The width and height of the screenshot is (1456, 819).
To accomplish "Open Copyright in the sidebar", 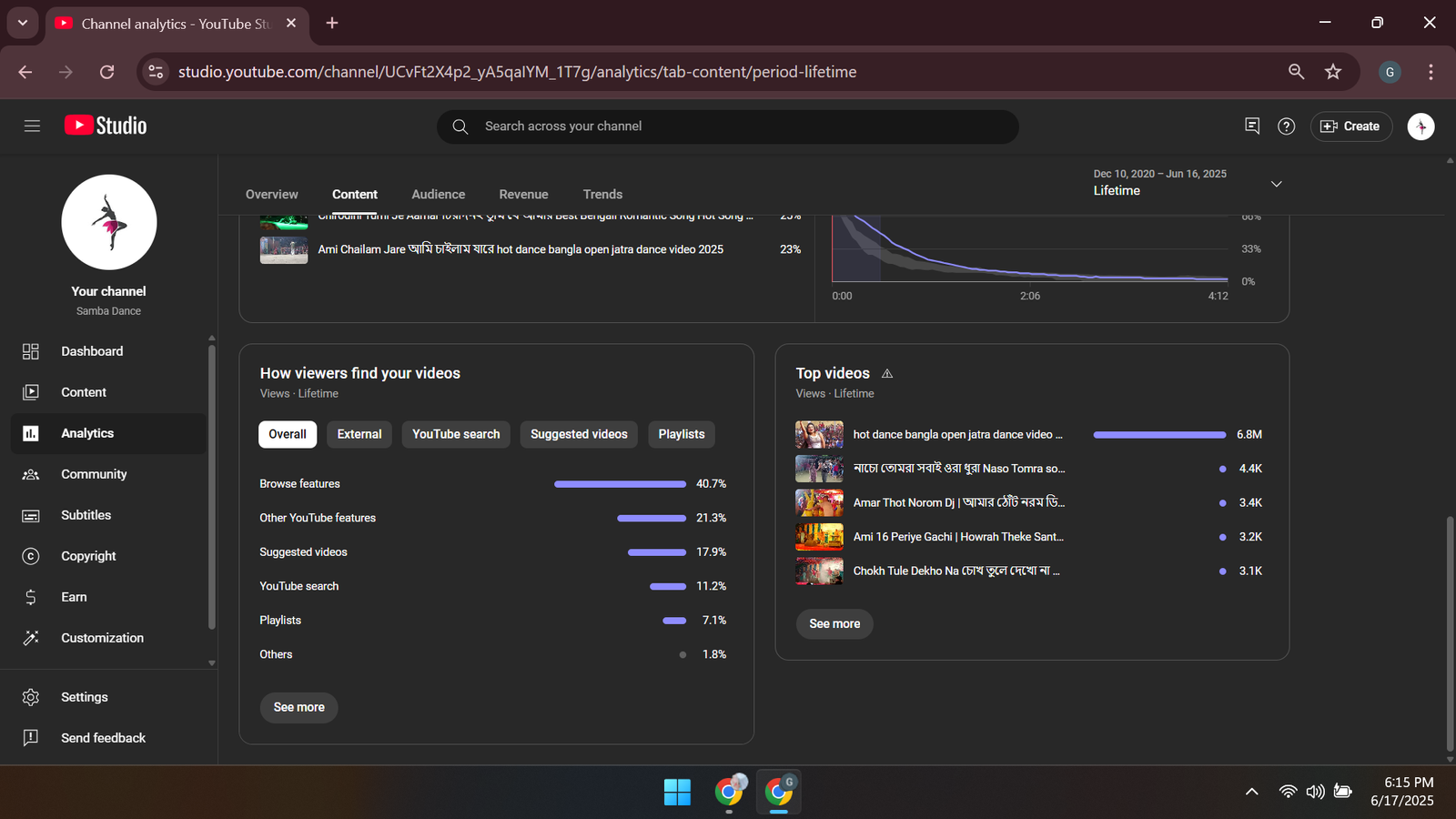I will pyautogui.click(x=109, y=556).
